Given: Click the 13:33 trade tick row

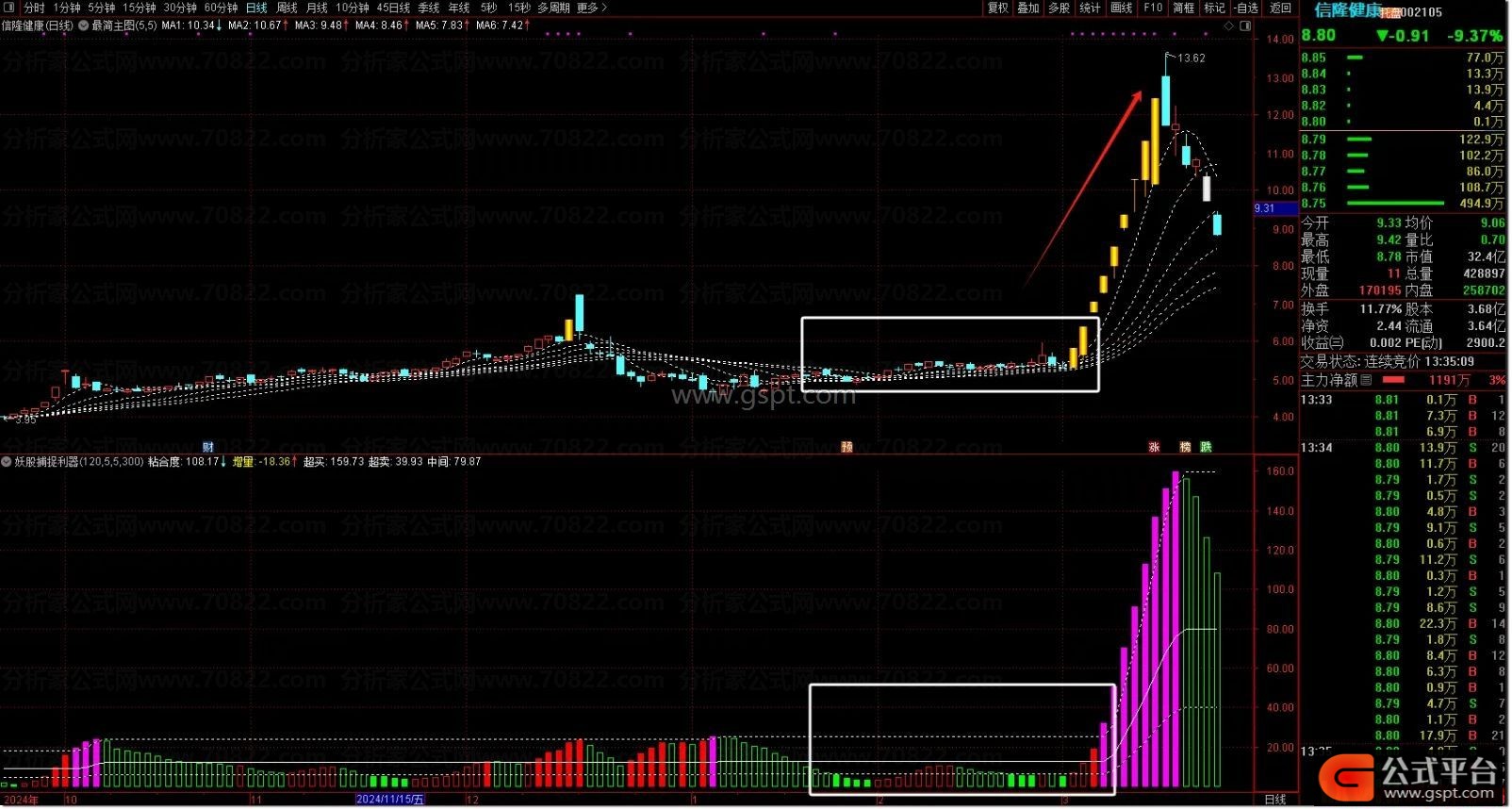Looking at the screenshot, I should click(1403, 400).
